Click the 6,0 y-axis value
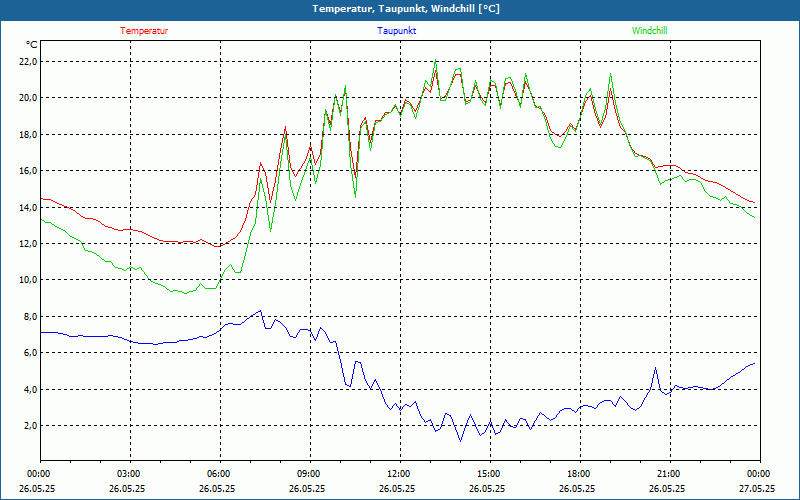Screen dimensions: 800x500 point(31,353)
